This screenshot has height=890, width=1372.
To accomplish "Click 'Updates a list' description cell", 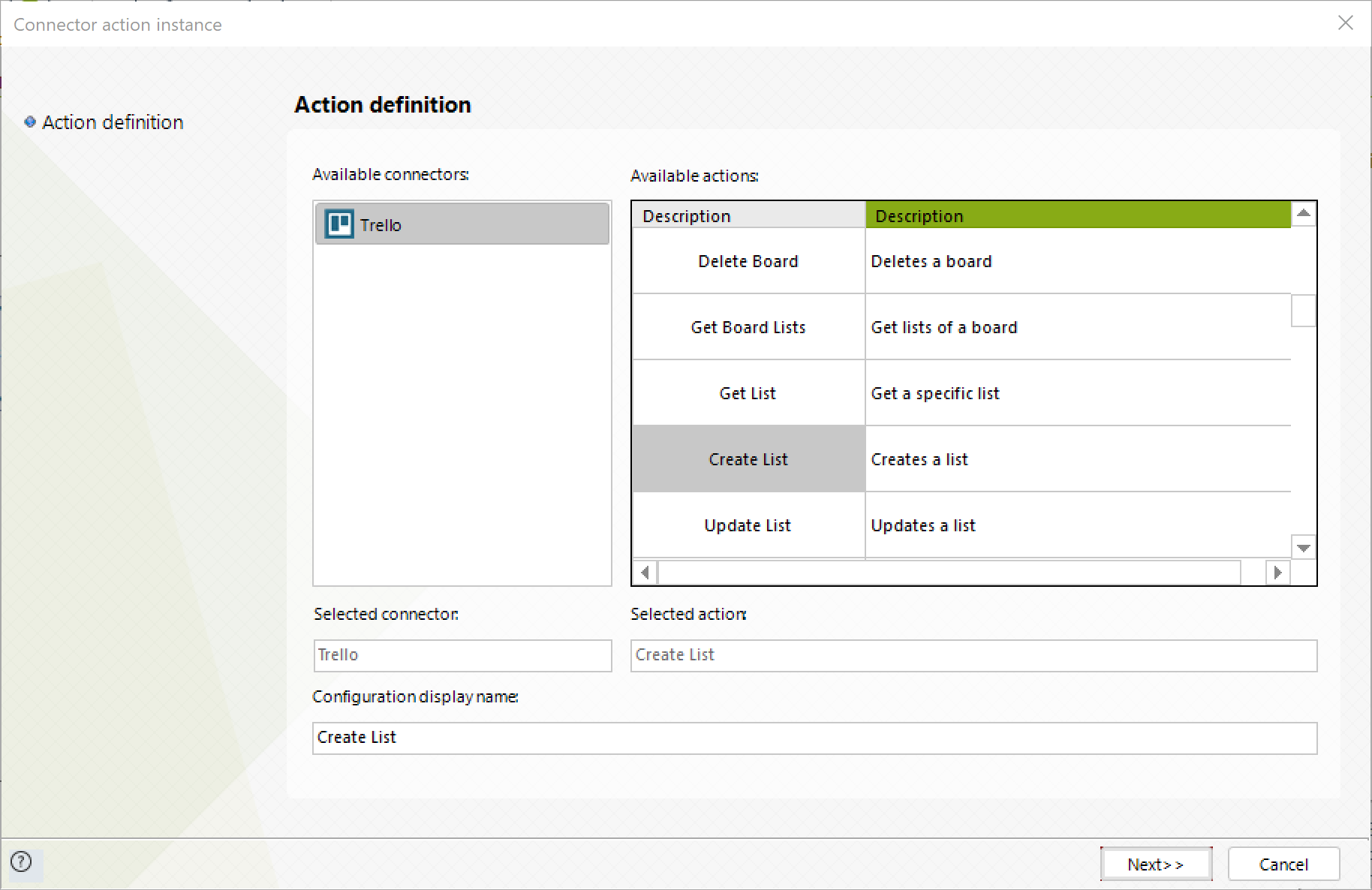I will (1078, 525).
